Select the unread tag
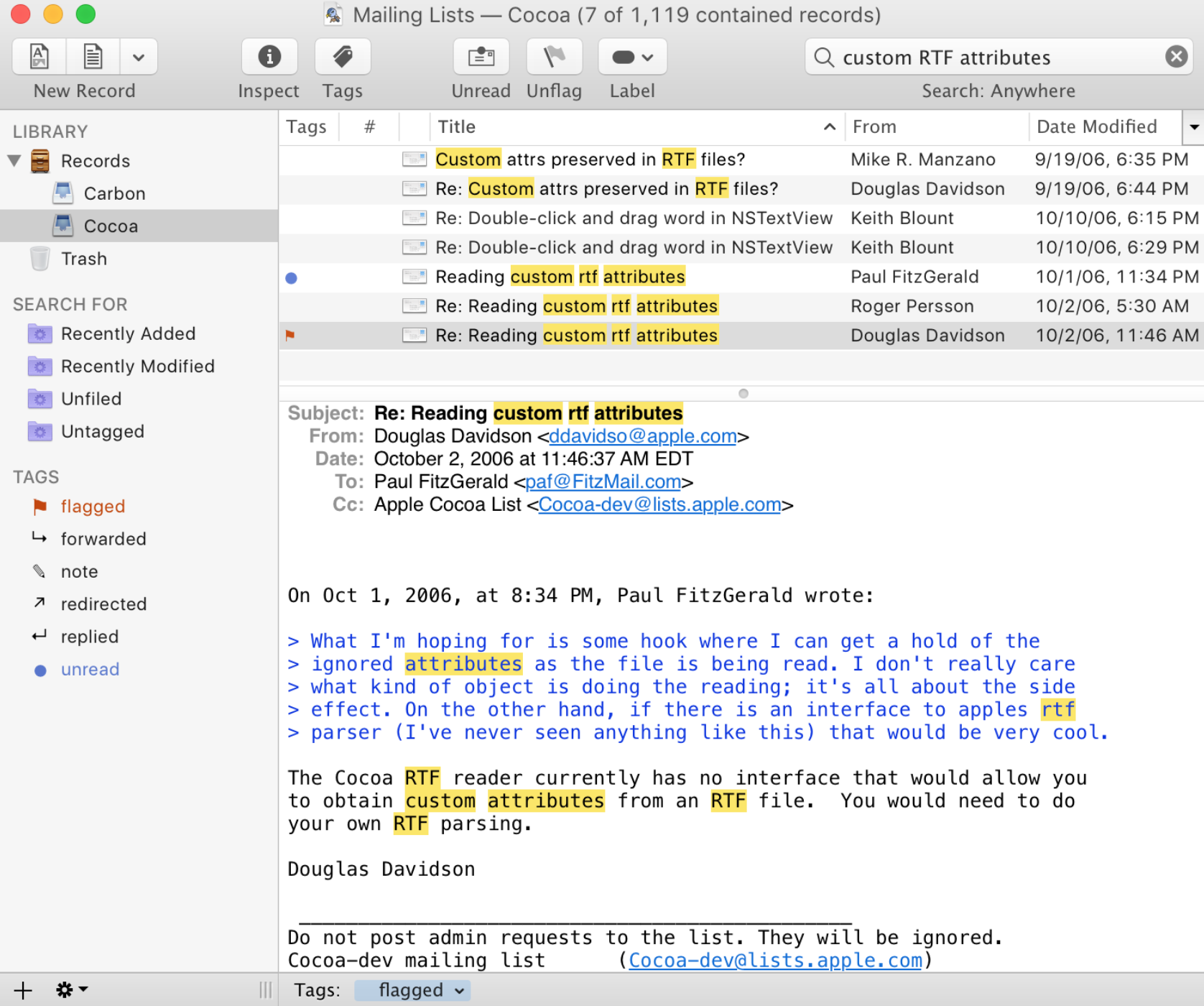1204x1006 pixels. (x=90, y=669)
